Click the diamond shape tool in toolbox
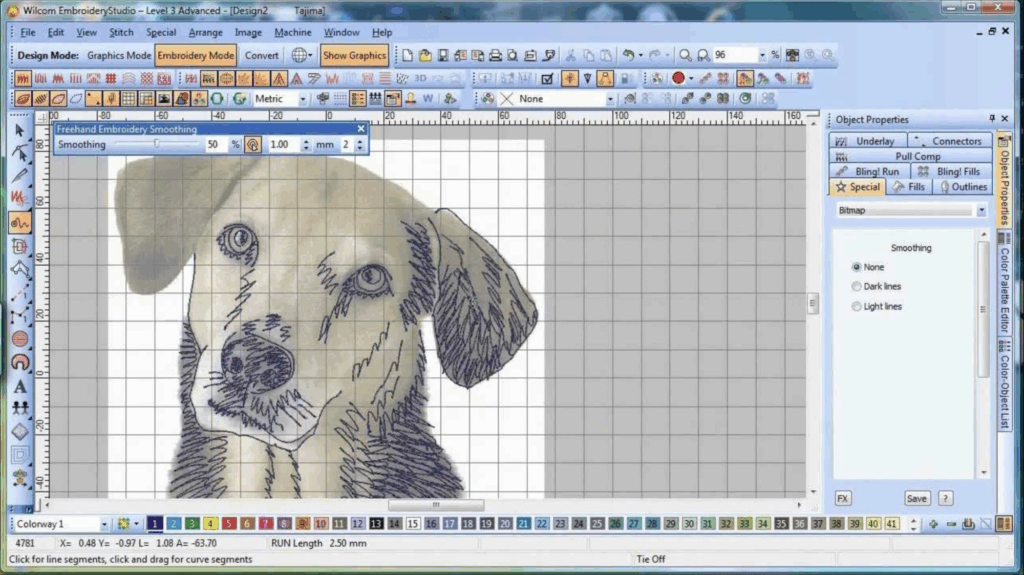 click(x=20, y=431)
